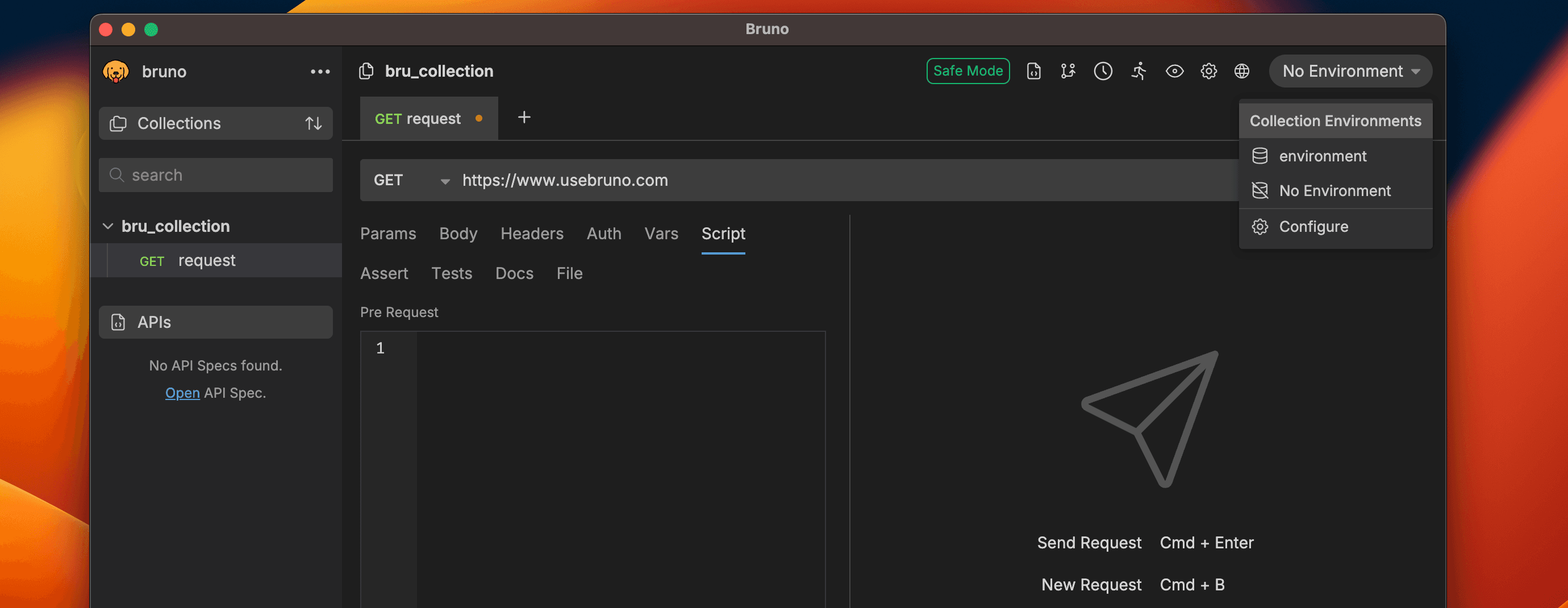This screenshot has height=608, width=1568.
Task: Collapse the bru_collection tree
Action: 108,226
